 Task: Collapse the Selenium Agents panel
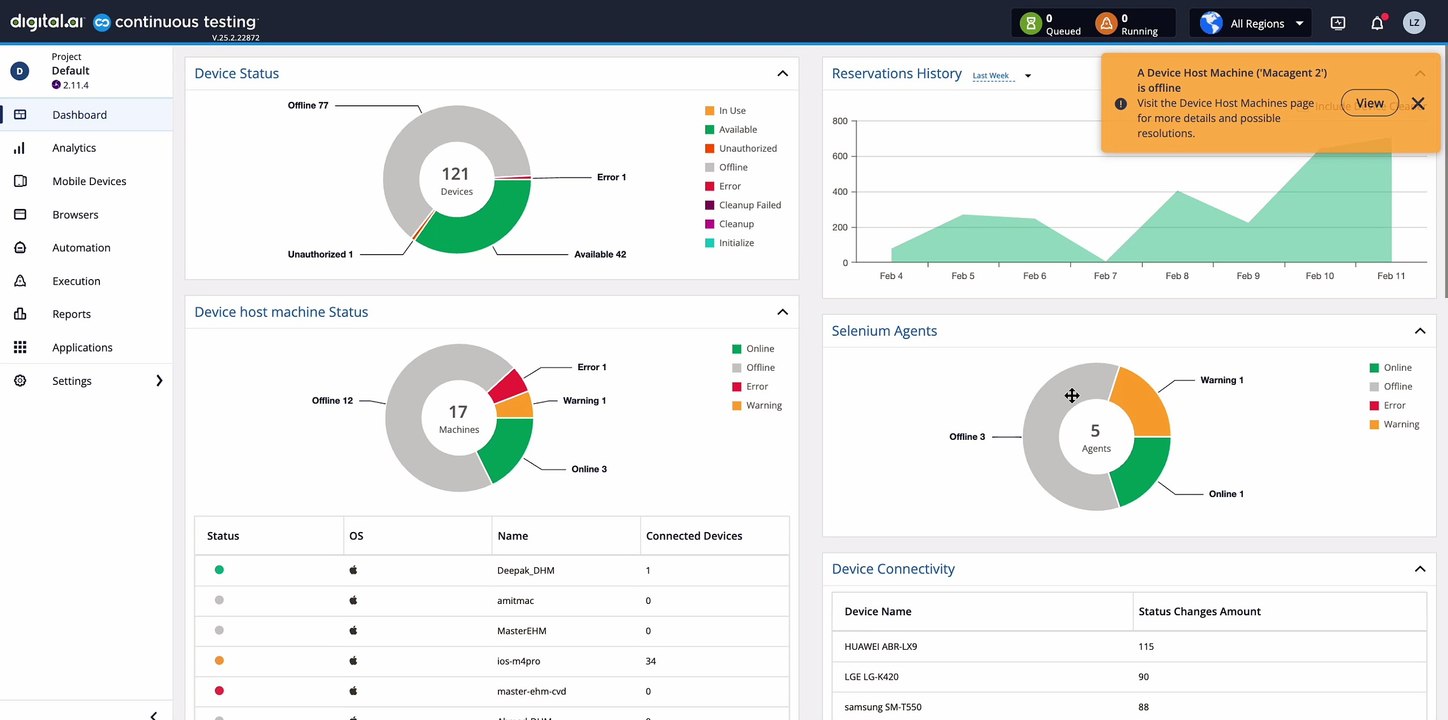click(1420, 331)
